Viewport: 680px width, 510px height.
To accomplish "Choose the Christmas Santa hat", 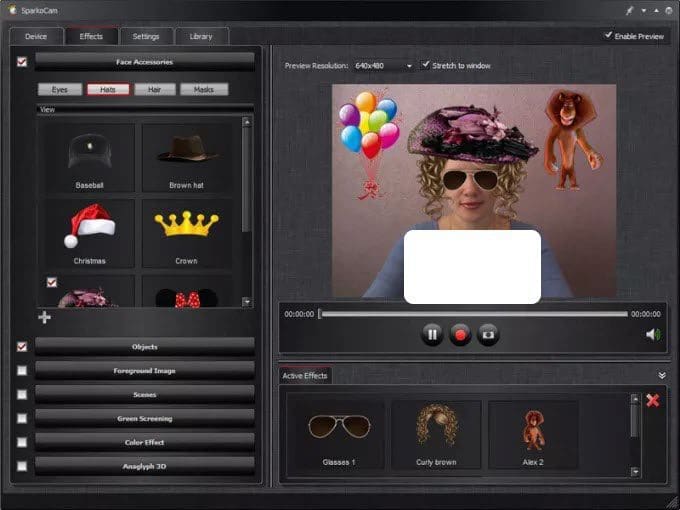I will [89, 232].
